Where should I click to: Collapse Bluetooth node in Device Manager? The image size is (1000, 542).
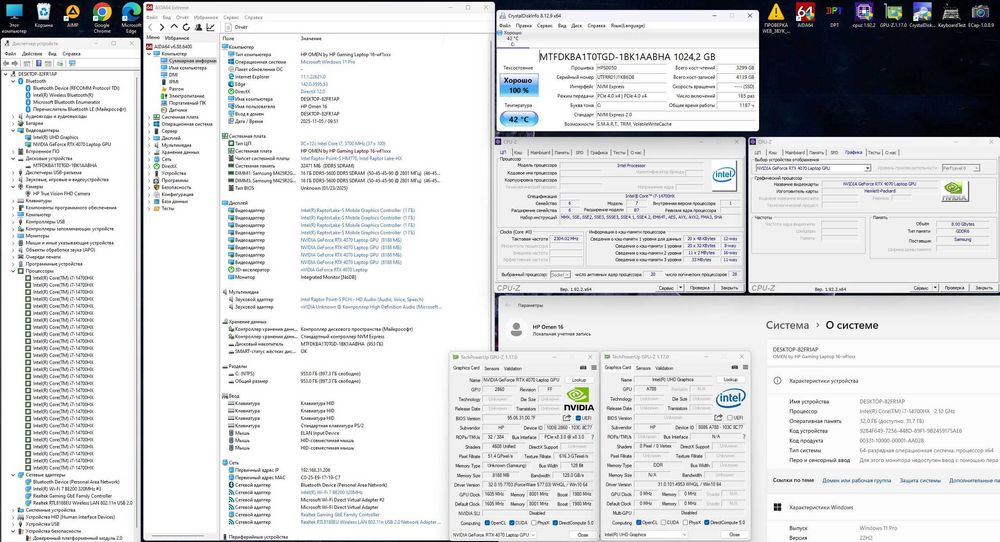pyautogui.click(x=13, y=81)
